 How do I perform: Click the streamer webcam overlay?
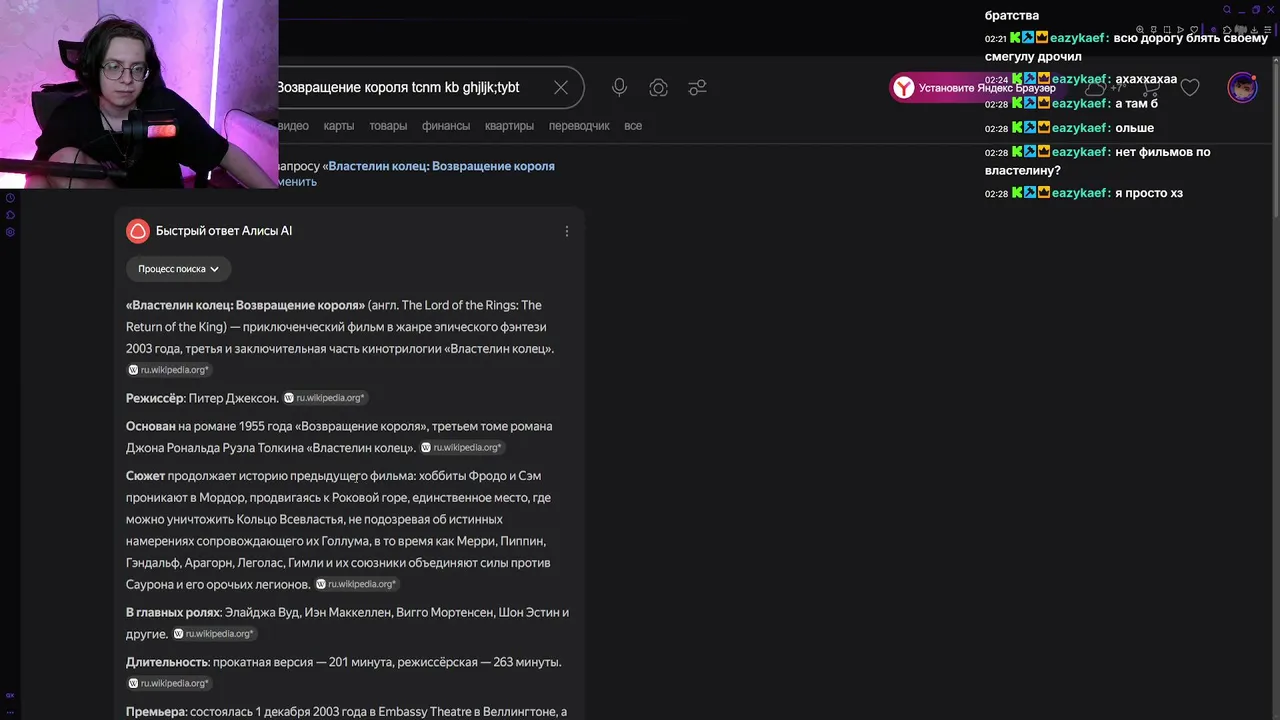click(139, 94)
